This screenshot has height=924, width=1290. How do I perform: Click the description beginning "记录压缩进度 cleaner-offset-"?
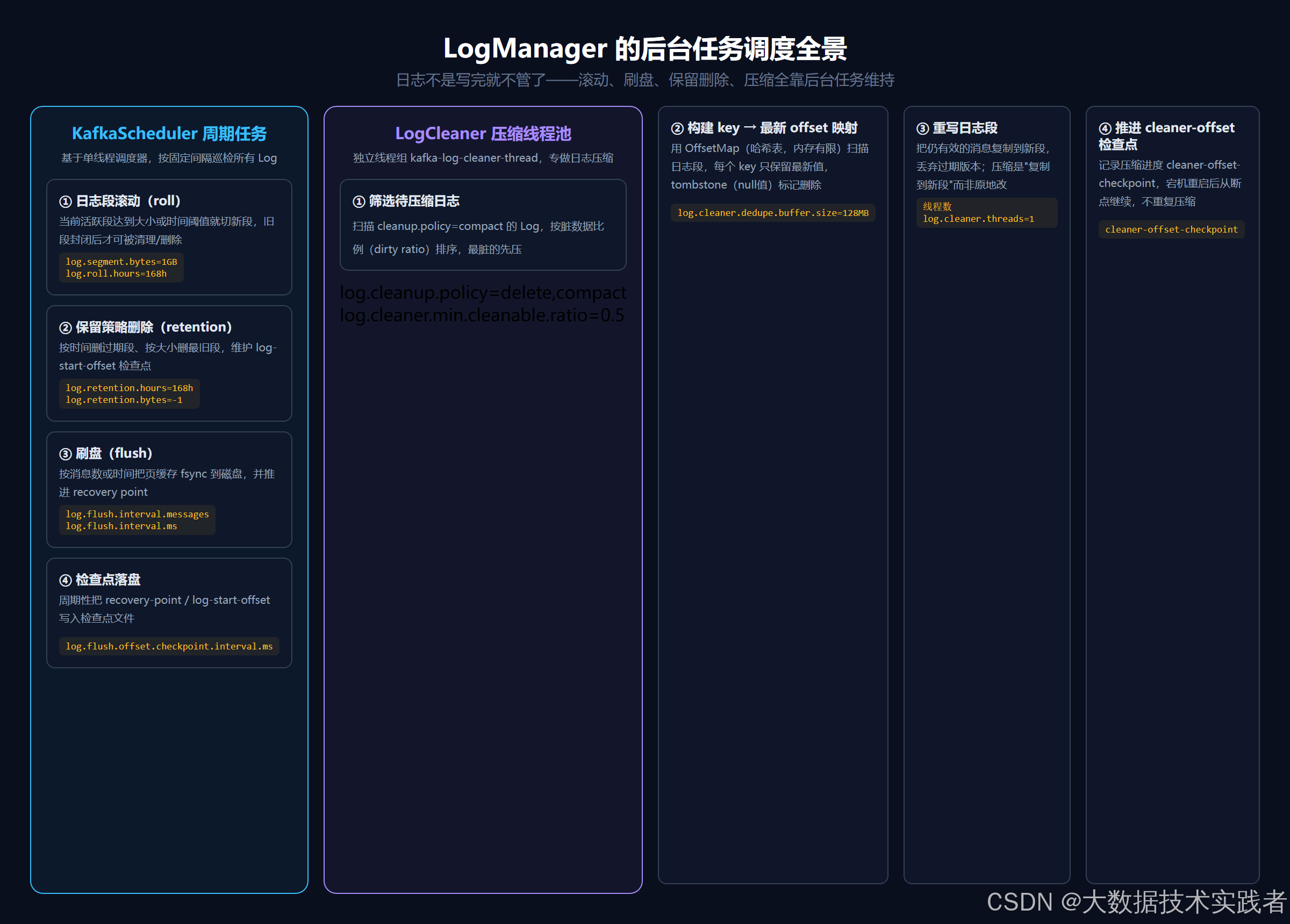(x=1170, y=183)
